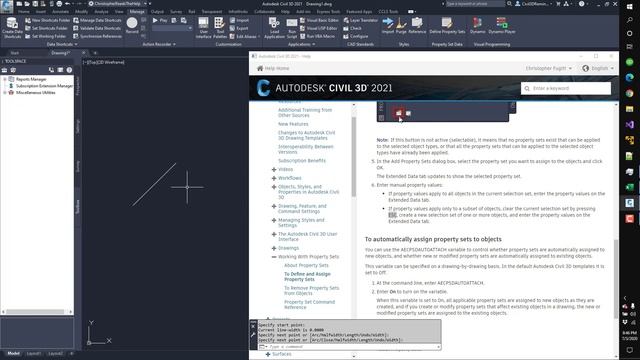Play the recorded action macro

pyautogui.click(x=160, y=20)
